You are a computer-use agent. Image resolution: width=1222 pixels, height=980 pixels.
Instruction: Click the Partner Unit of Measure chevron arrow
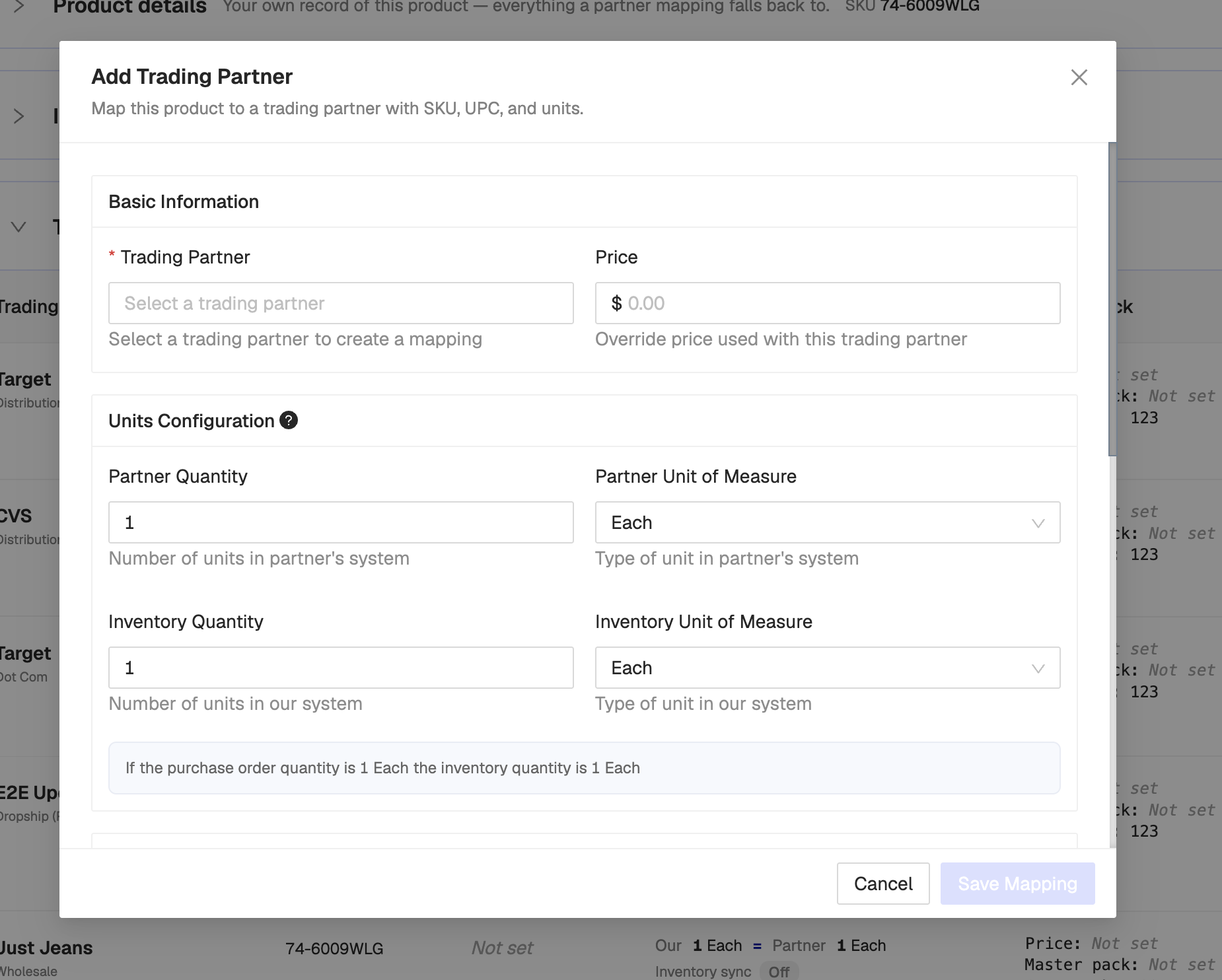pos(1038,523)
